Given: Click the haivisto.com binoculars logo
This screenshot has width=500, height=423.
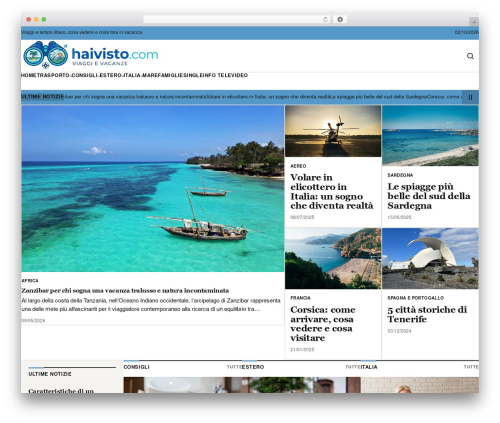Looking at the screenshot, I should coord(91,55).
